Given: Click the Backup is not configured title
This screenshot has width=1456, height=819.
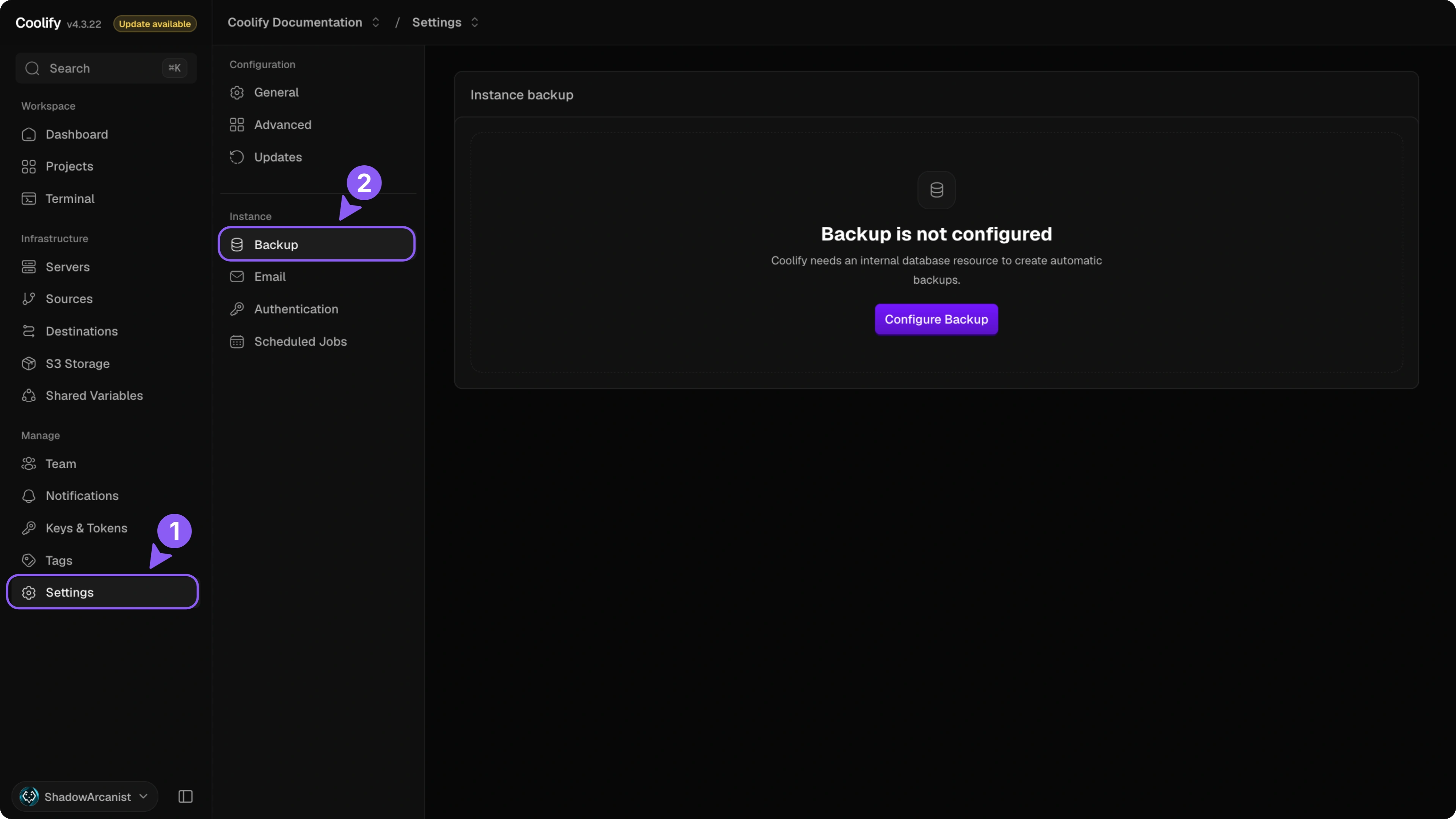Looking at the screenshot, I should [x=936, y=234].
